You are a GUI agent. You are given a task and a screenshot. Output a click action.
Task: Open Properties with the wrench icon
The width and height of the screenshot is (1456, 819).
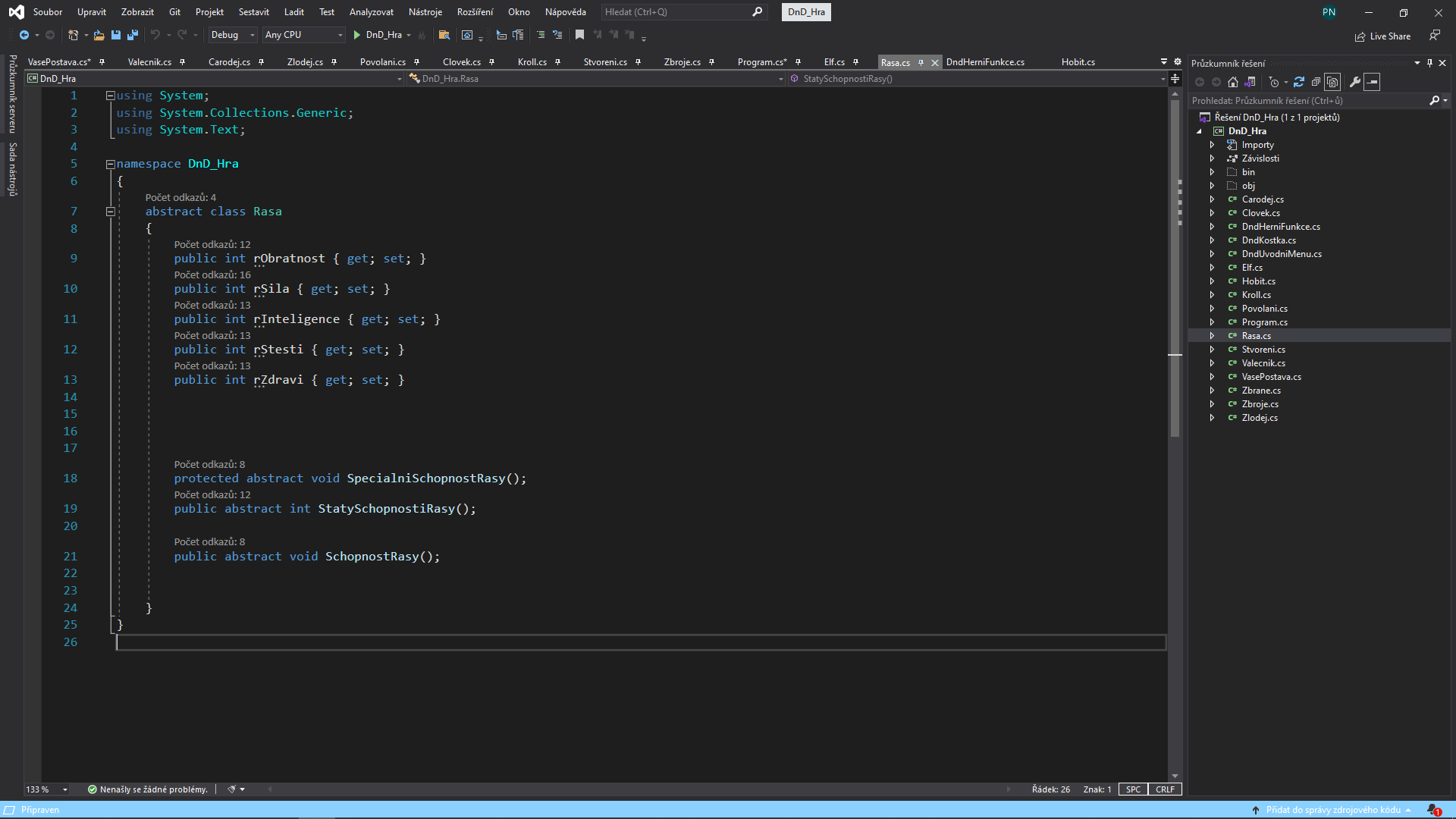[x=1355, y=82]
